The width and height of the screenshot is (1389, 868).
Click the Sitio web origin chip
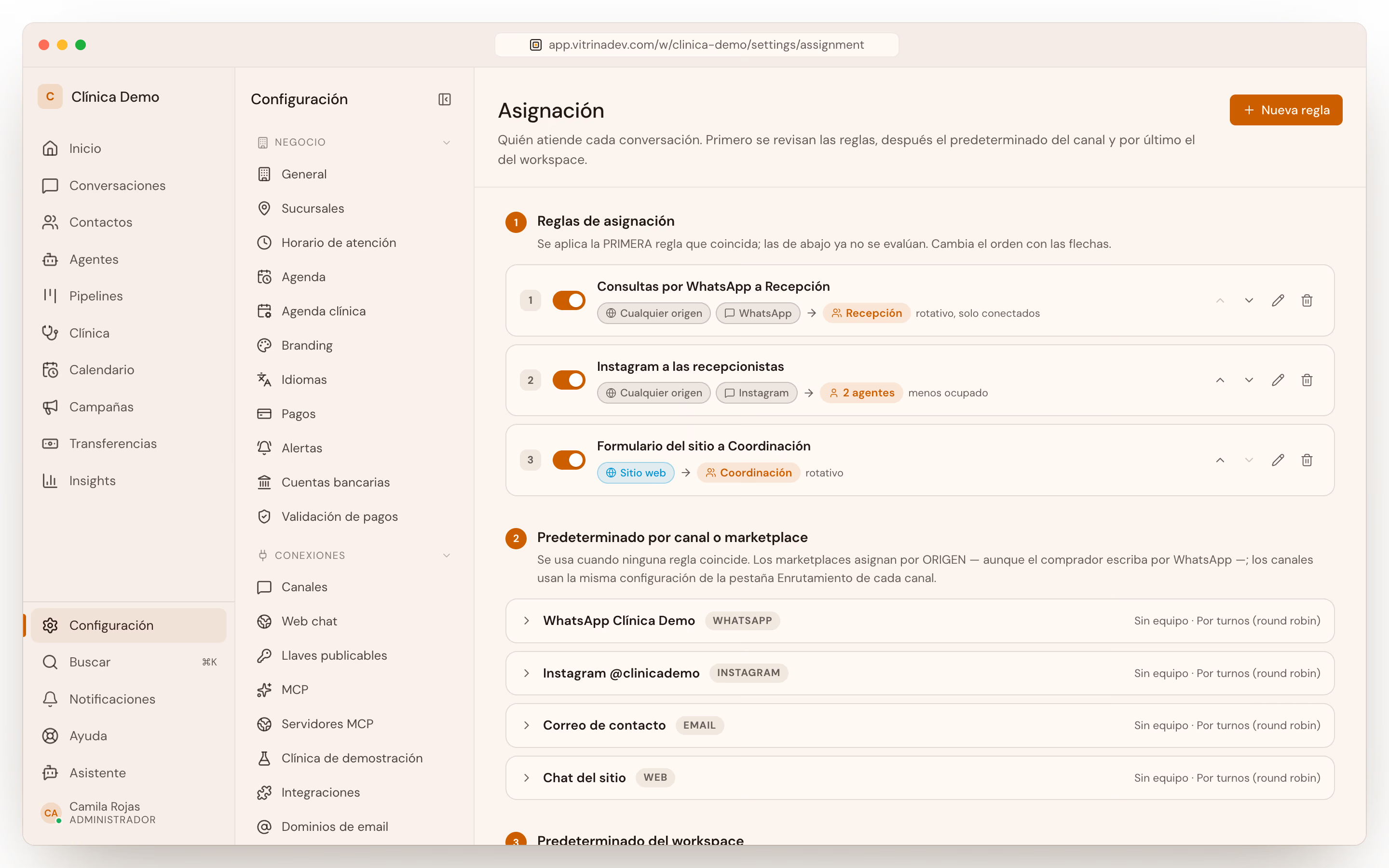click(635, 473)
